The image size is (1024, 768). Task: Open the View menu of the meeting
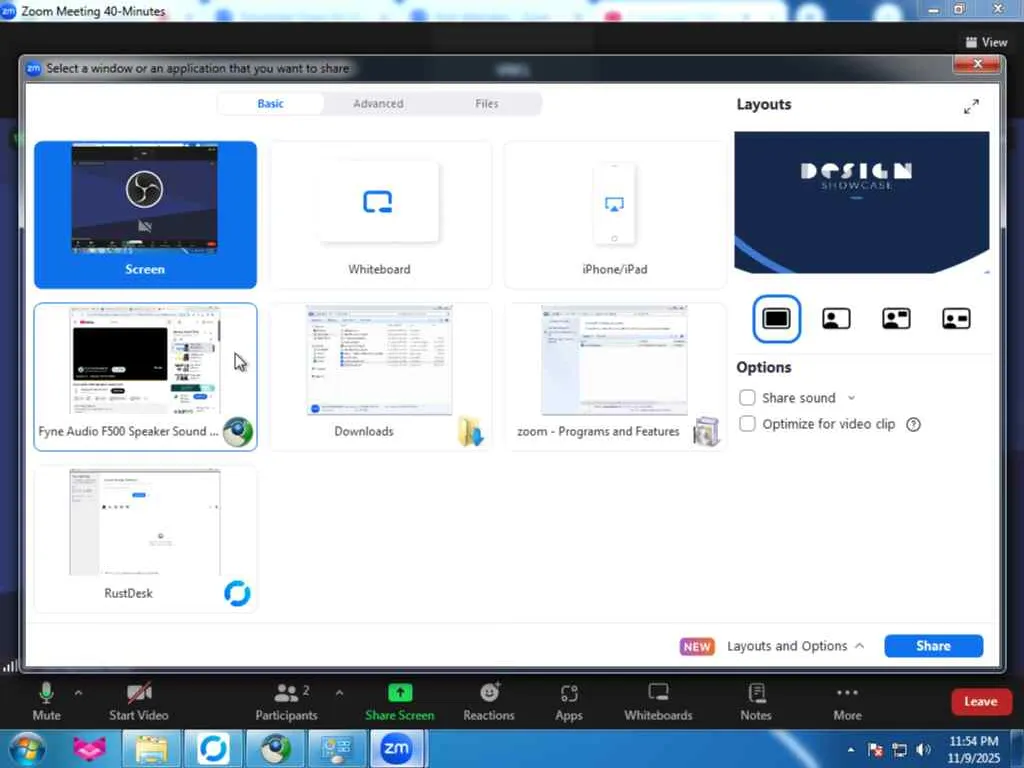[986, 42]
